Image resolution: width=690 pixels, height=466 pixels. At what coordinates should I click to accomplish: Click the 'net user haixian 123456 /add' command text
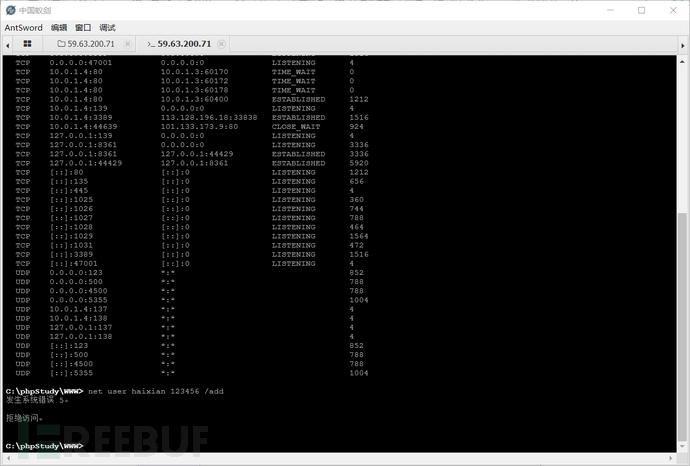click(156, 391)
